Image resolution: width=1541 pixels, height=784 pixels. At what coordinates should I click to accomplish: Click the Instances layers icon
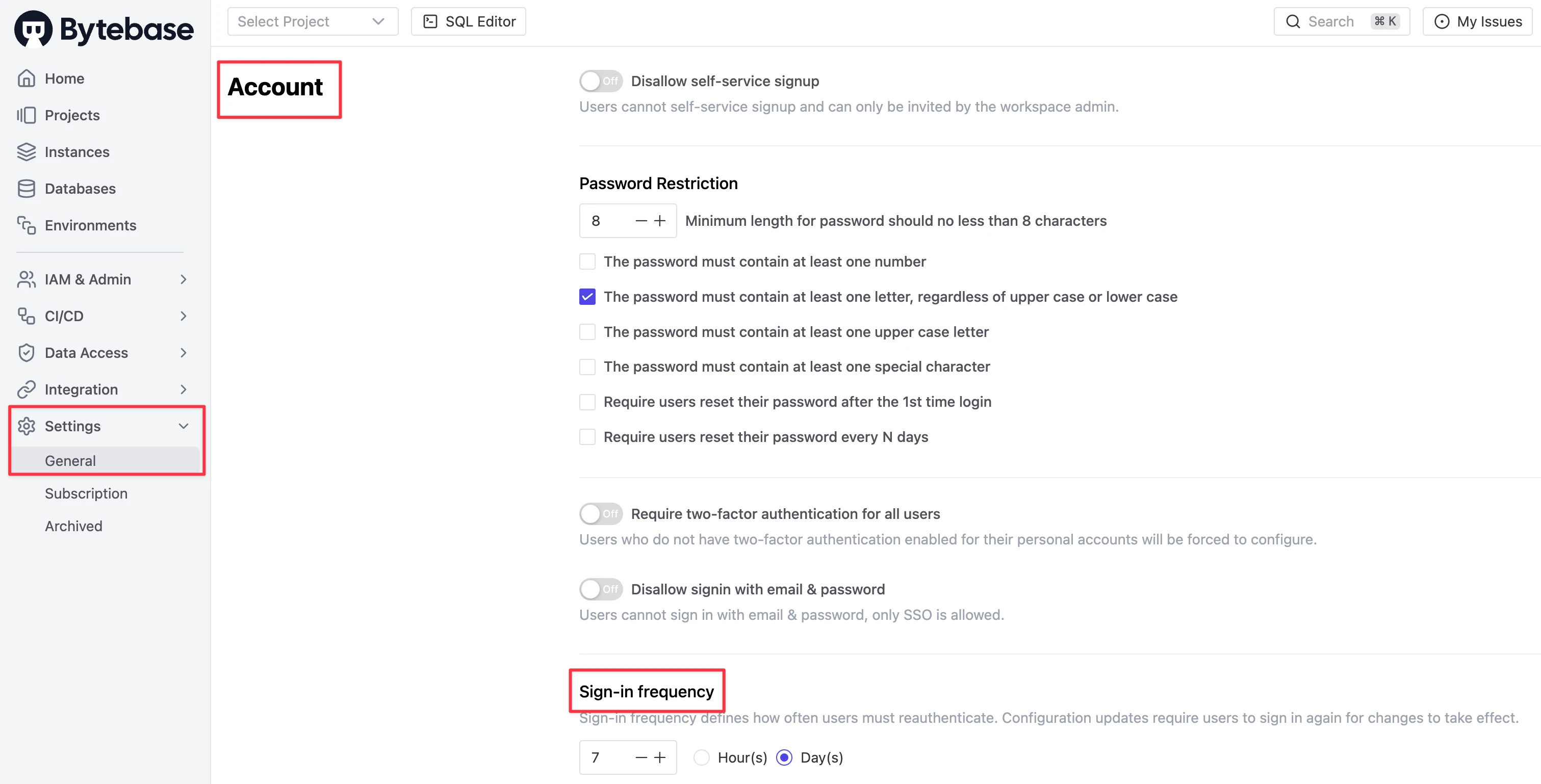27,152
